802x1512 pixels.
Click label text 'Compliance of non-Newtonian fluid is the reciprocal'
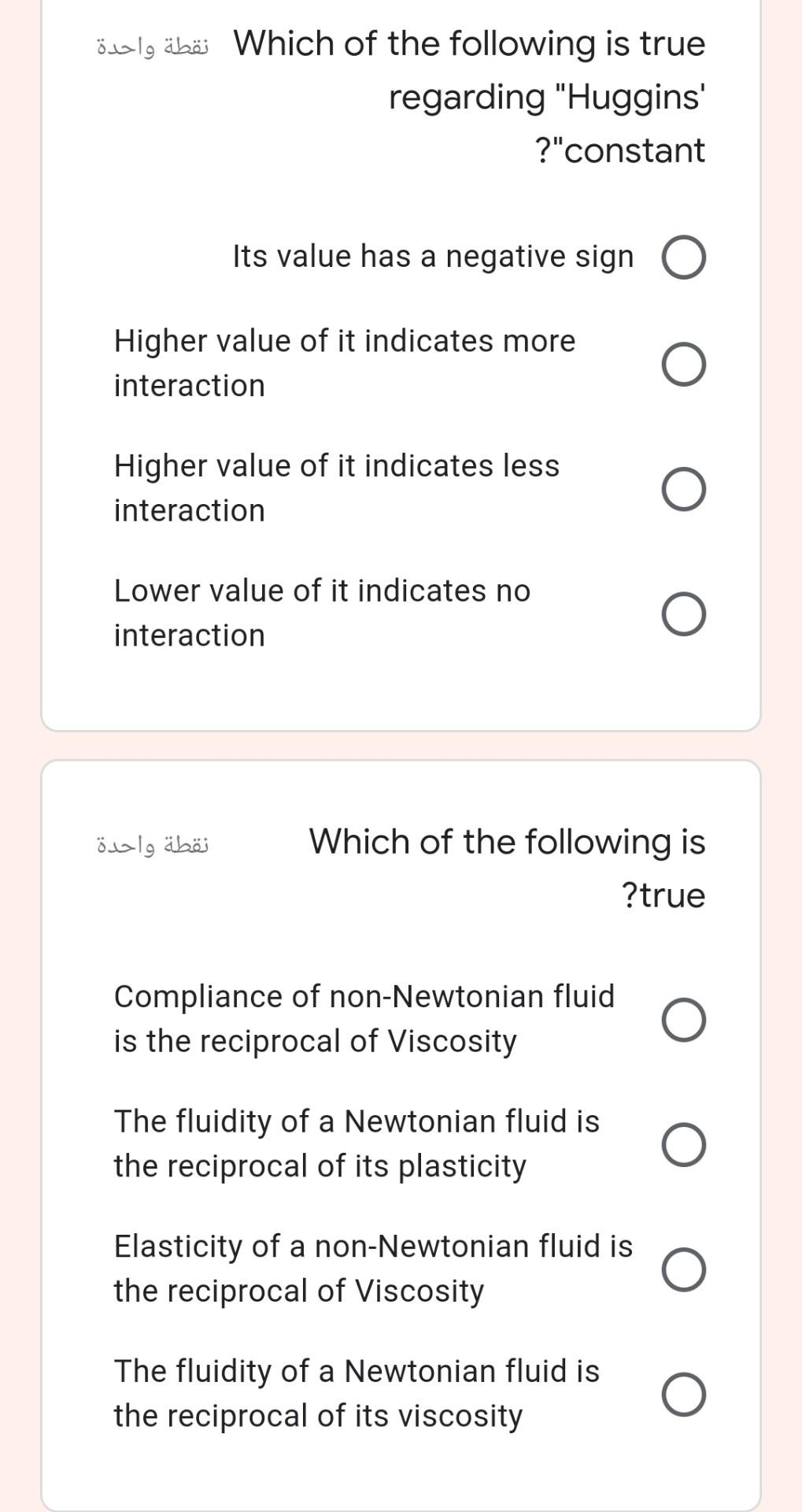pos(364,1018)
